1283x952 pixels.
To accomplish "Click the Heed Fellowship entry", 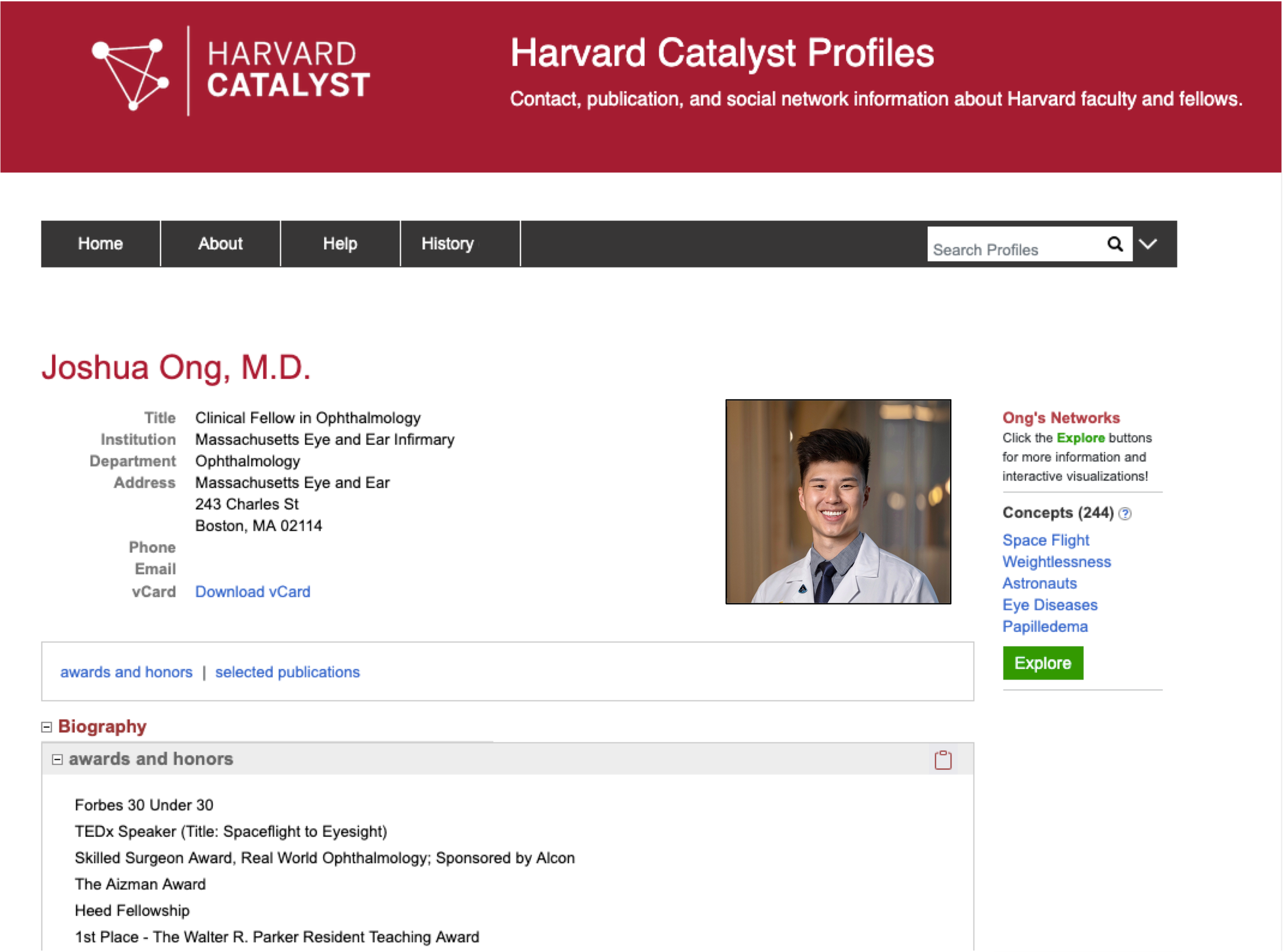I will coord(132,911).
